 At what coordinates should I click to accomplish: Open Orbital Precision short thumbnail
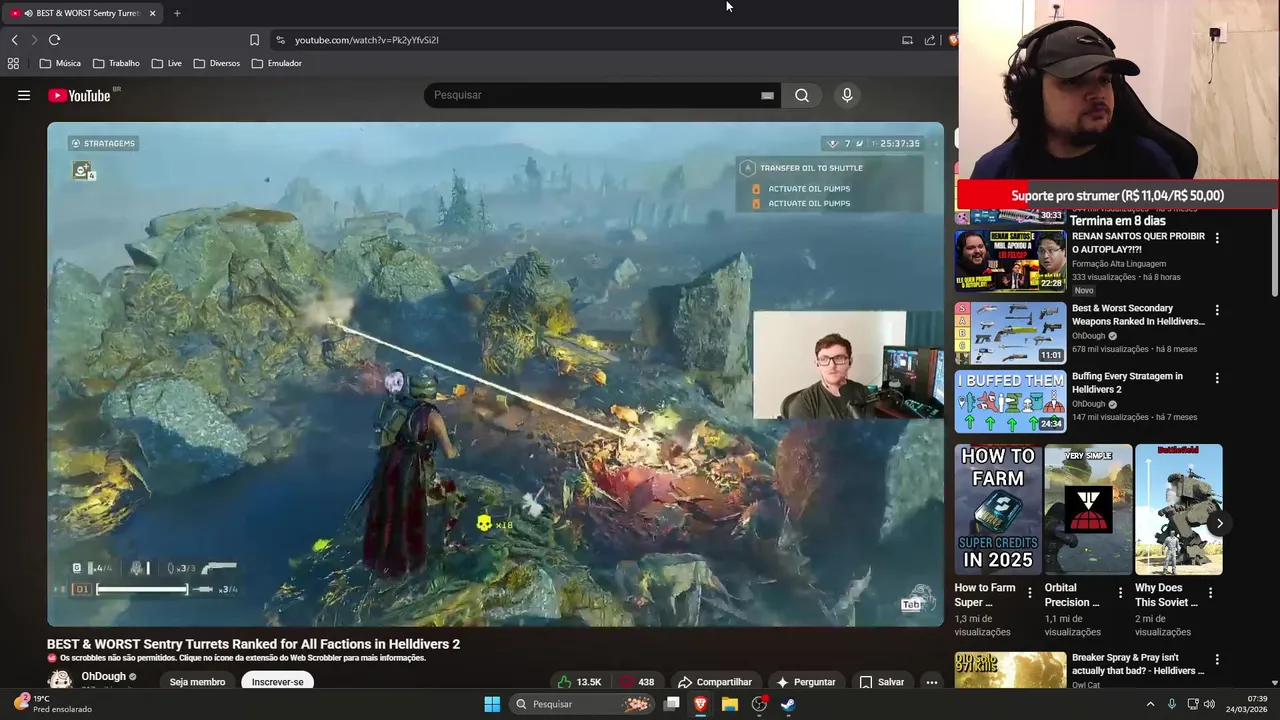click(x=1088, y=510)
